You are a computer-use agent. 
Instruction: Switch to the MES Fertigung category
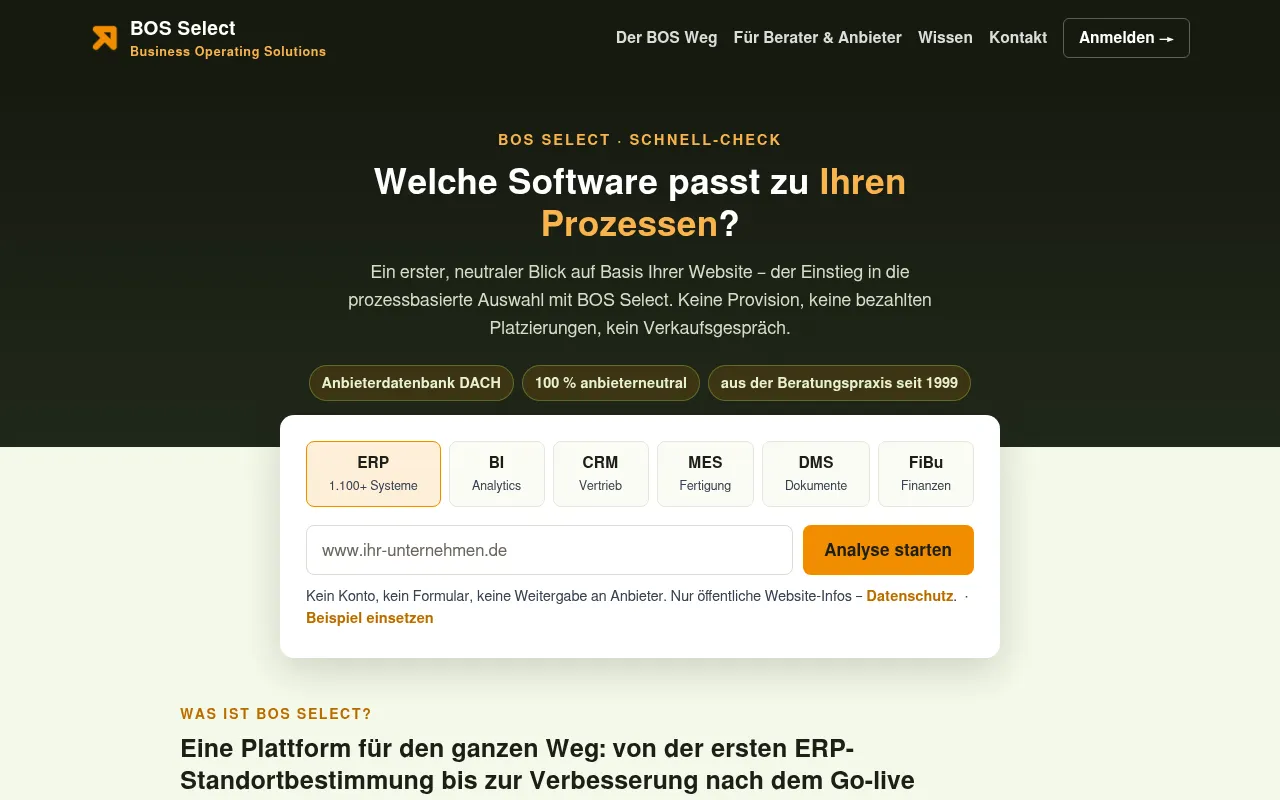coord(705,474)
